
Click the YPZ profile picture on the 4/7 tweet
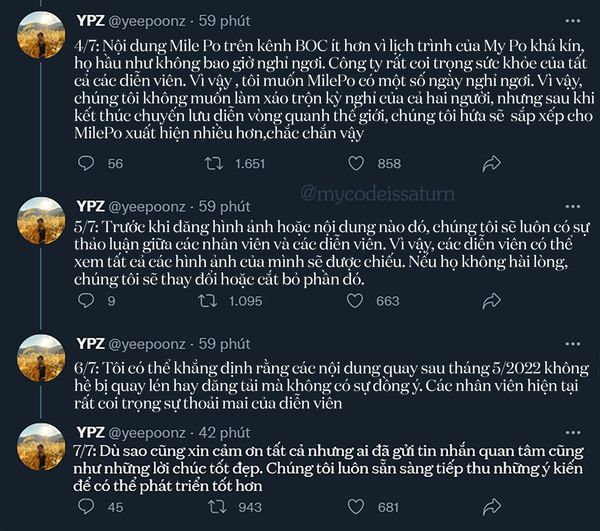coord(42,38)
